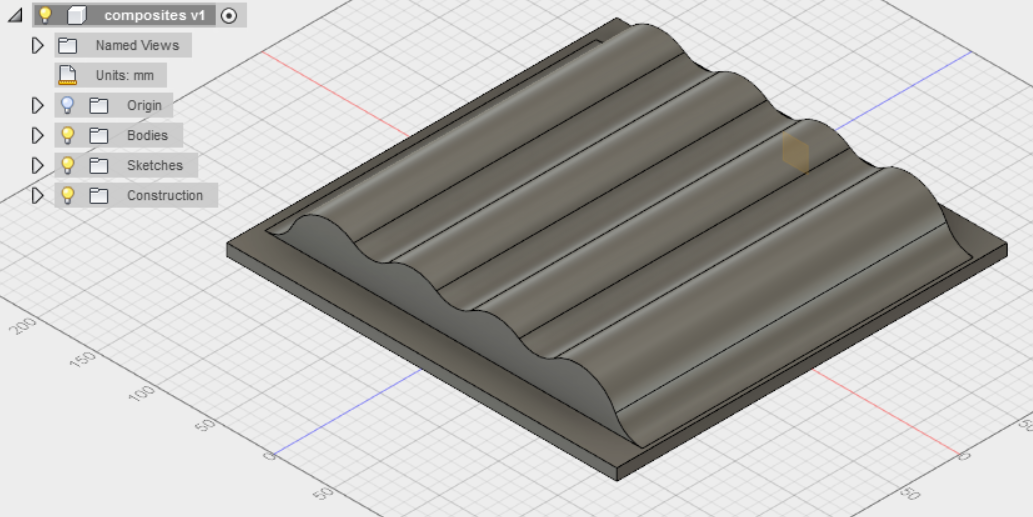Show the Origin with its lightbulb
The height and width of the screenshot is (517, 1033).
[x=67, y=105]
